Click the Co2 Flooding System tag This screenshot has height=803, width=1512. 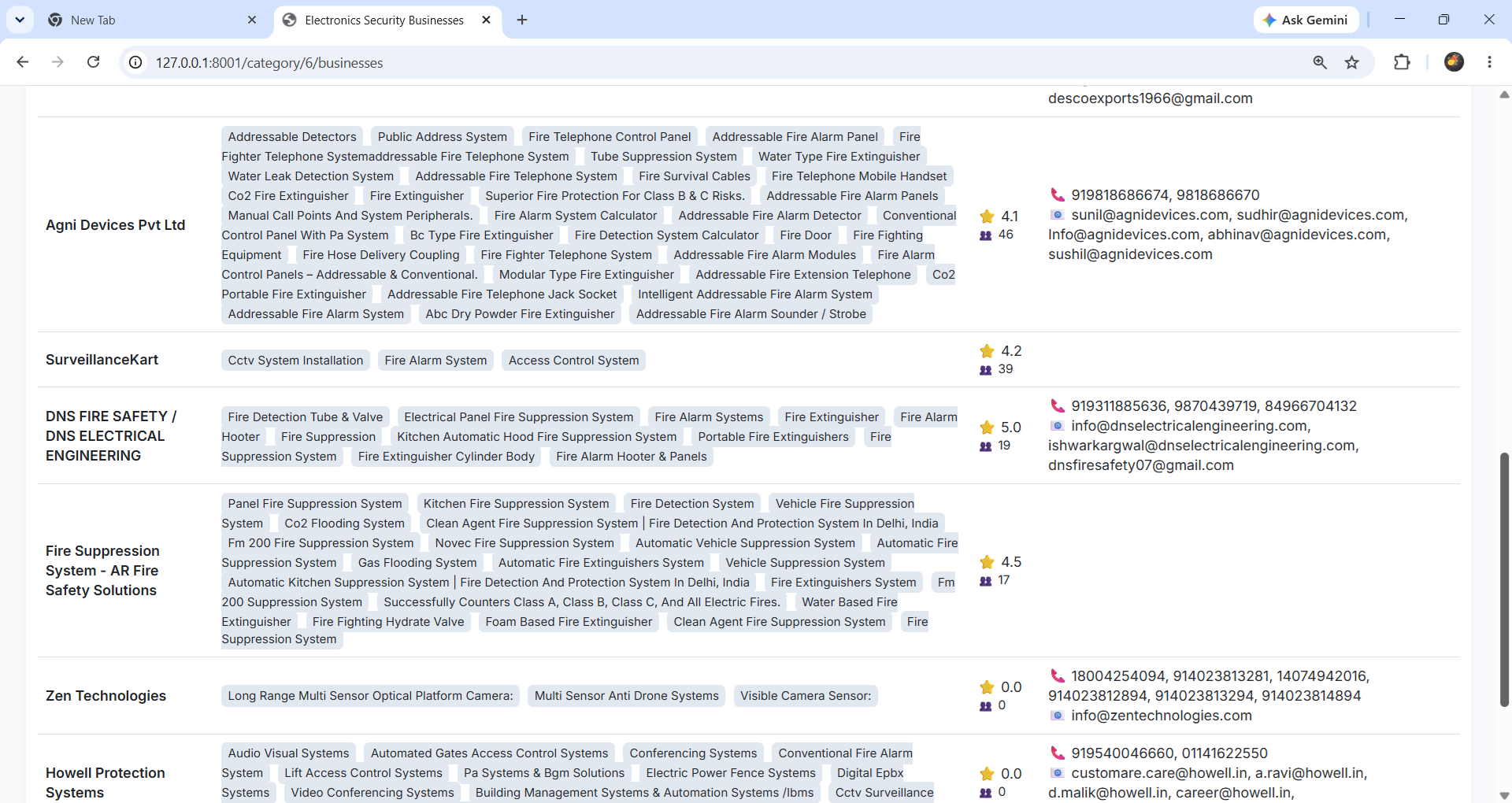pos(344,524)
